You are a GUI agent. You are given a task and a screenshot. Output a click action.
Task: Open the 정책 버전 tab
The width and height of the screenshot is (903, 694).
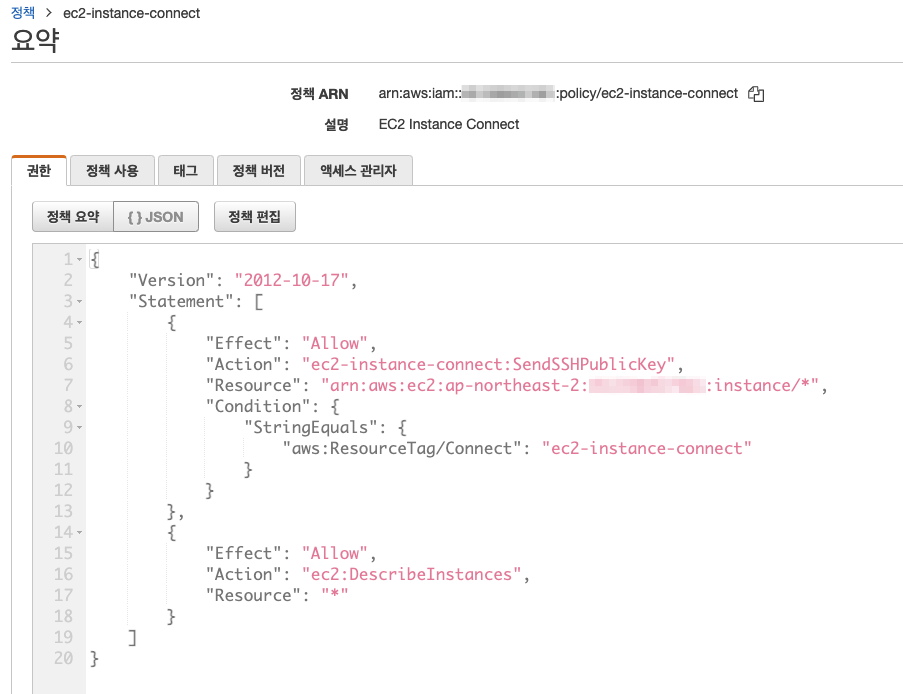[x=259, y=170]
